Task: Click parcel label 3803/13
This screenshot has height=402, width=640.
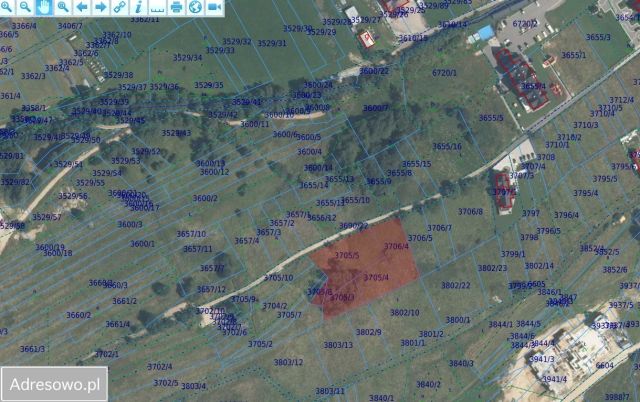Action: [x=338, y=345]
